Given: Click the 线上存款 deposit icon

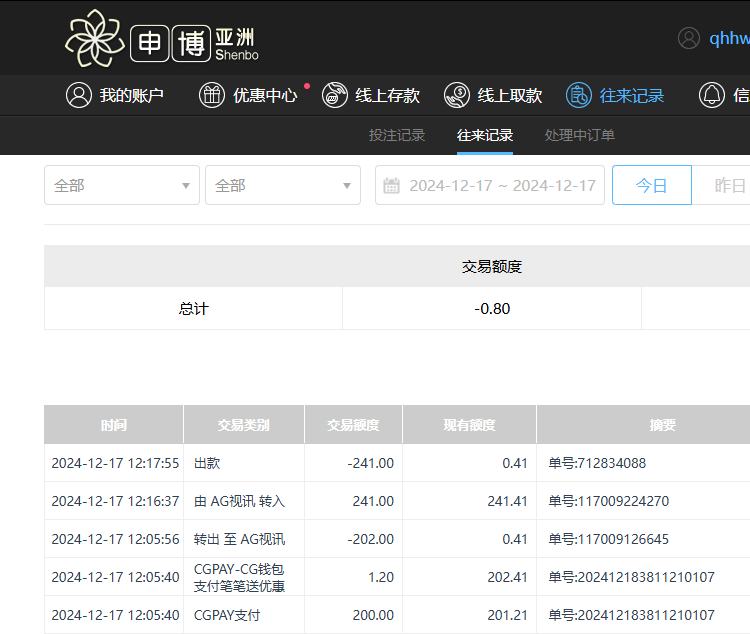Looking at the screenshot, I should pos(335,95).
